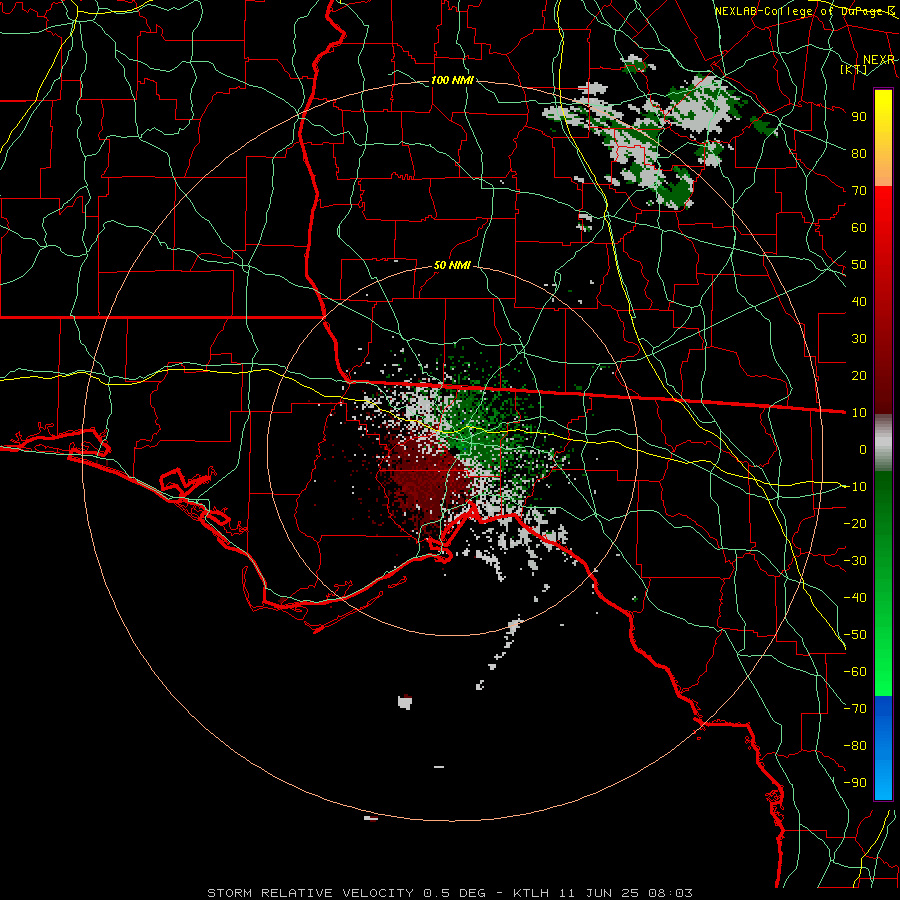Click the Storm Relative Velocity KTLH caption

pos(449,893)
